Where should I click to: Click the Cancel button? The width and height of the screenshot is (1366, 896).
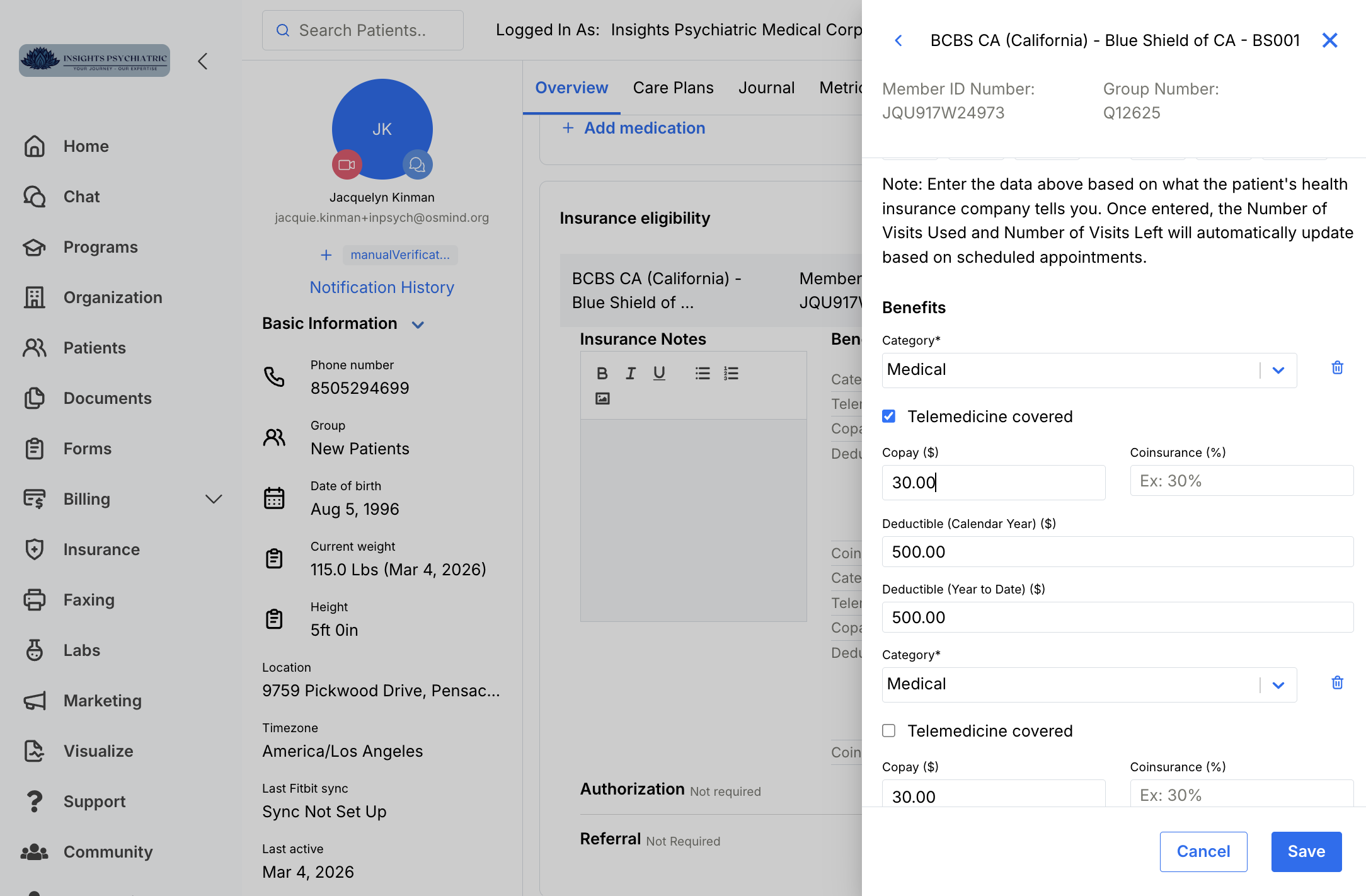click(1203, 851)
